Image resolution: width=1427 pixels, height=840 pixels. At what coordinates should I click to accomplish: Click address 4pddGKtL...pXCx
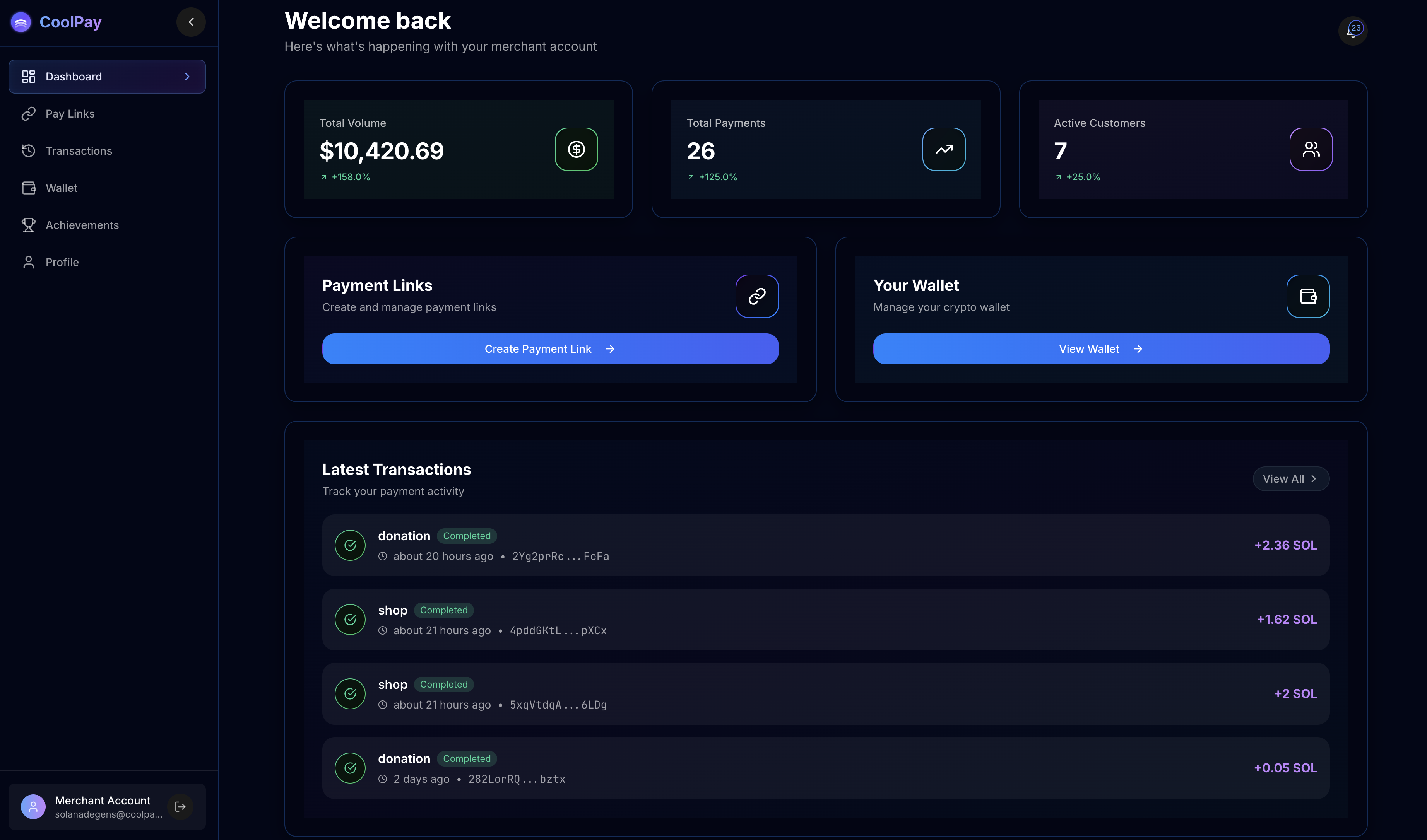point(558,630)
